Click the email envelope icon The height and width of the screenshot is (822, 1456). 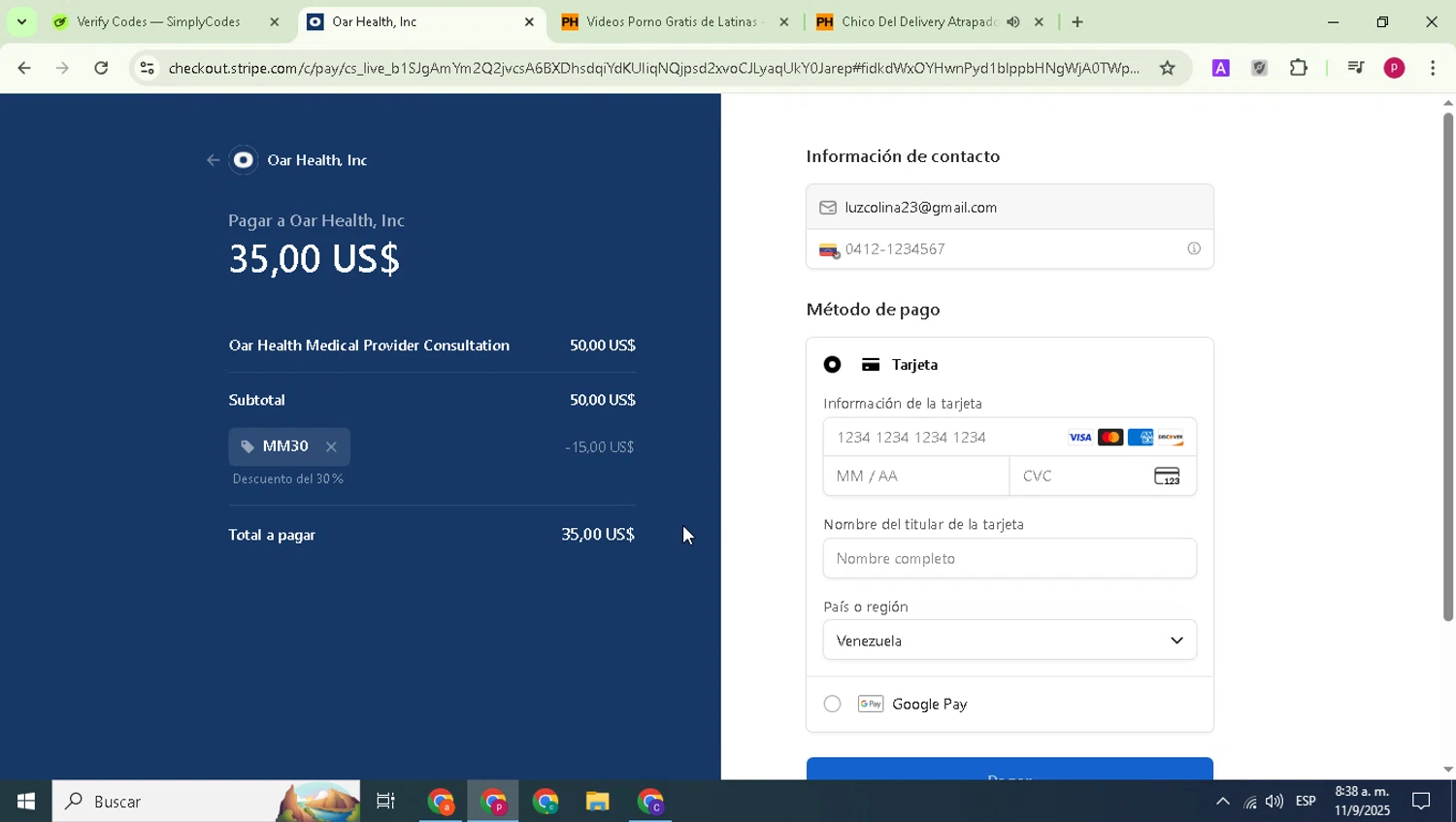point(828,208)
